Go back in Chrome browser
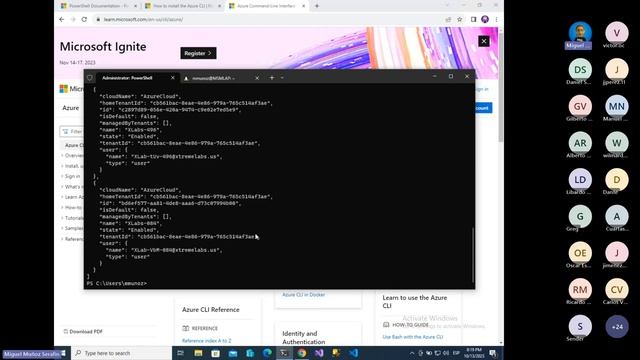Screen dimensions: 640x360 click(62, 19)
